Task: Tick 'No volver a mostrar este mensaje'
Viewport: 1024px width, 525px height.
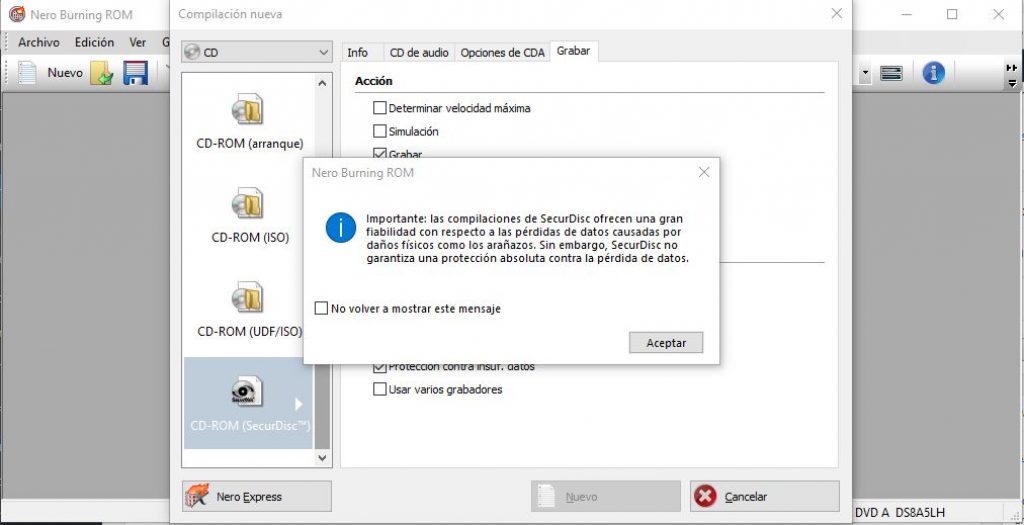Action: coord(321,308)
